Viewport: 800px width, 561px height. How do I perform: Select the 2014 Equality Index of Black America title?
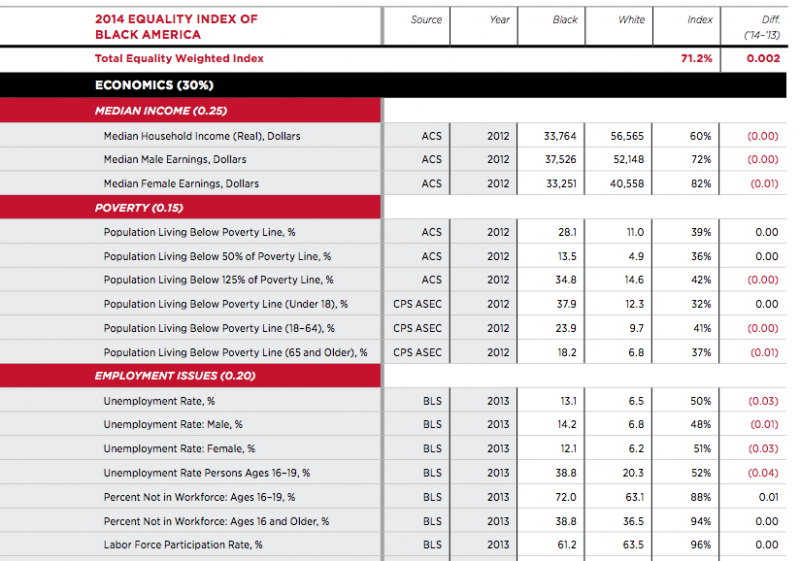176,26
